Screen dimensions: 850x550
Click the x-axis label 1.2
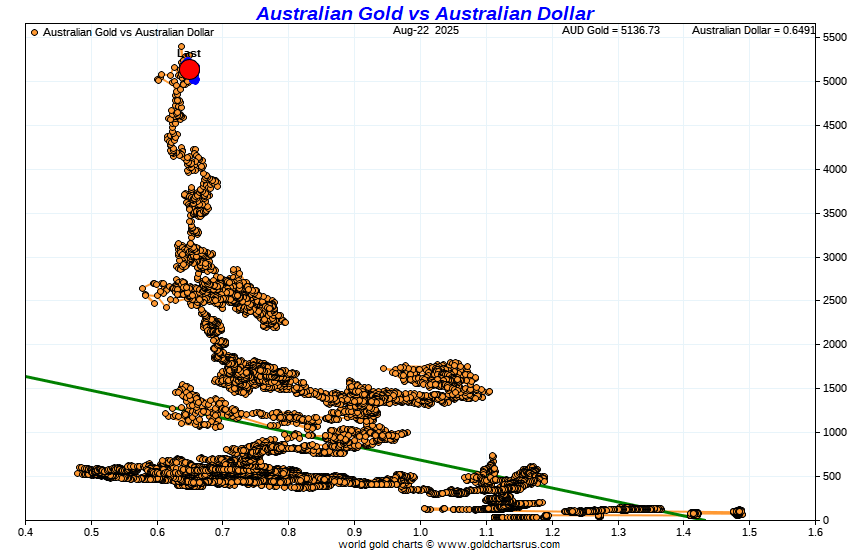coord(552,532)
